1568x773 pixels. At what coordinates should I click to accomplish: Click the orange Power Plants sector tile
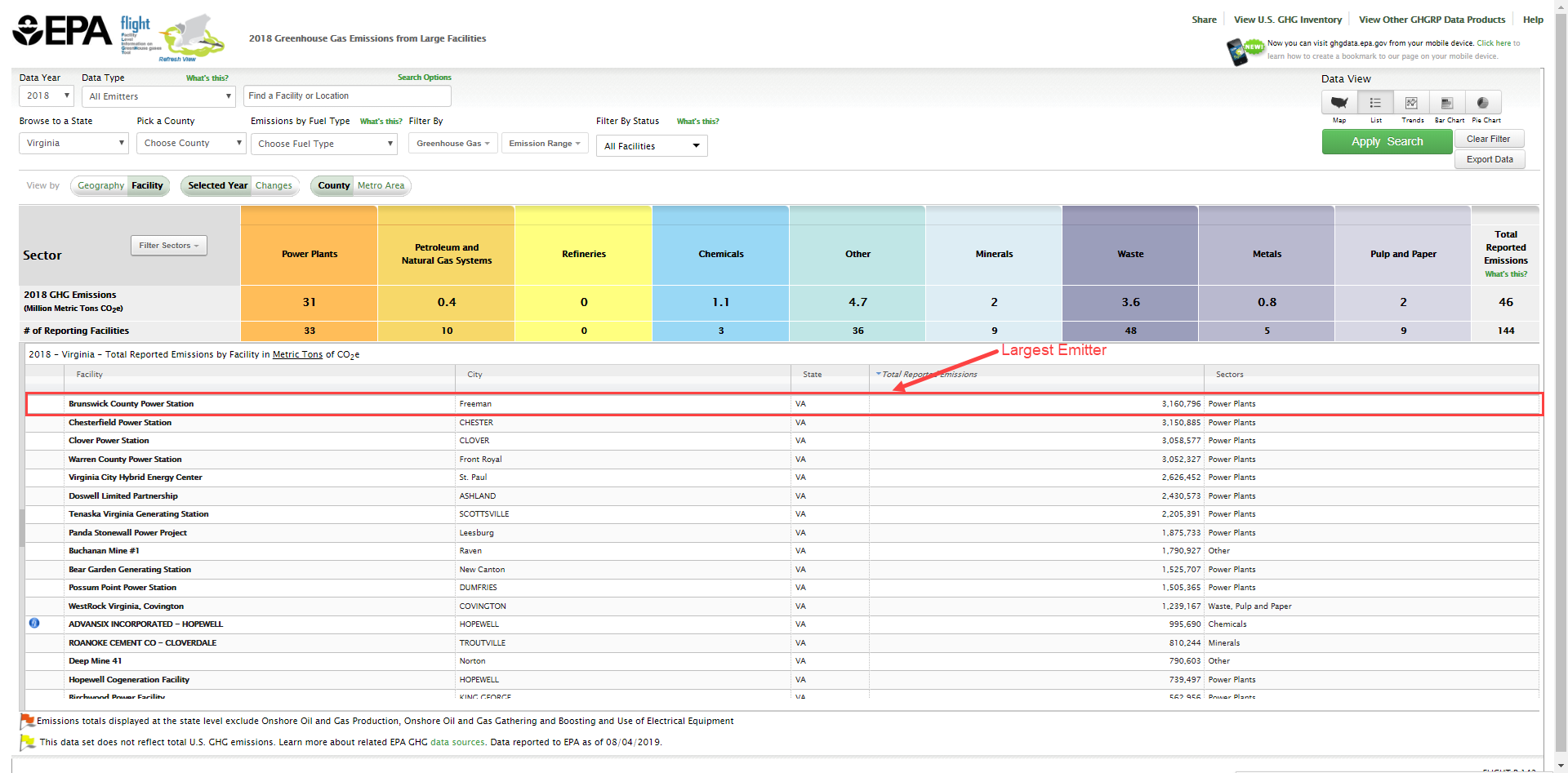[310, 254]
